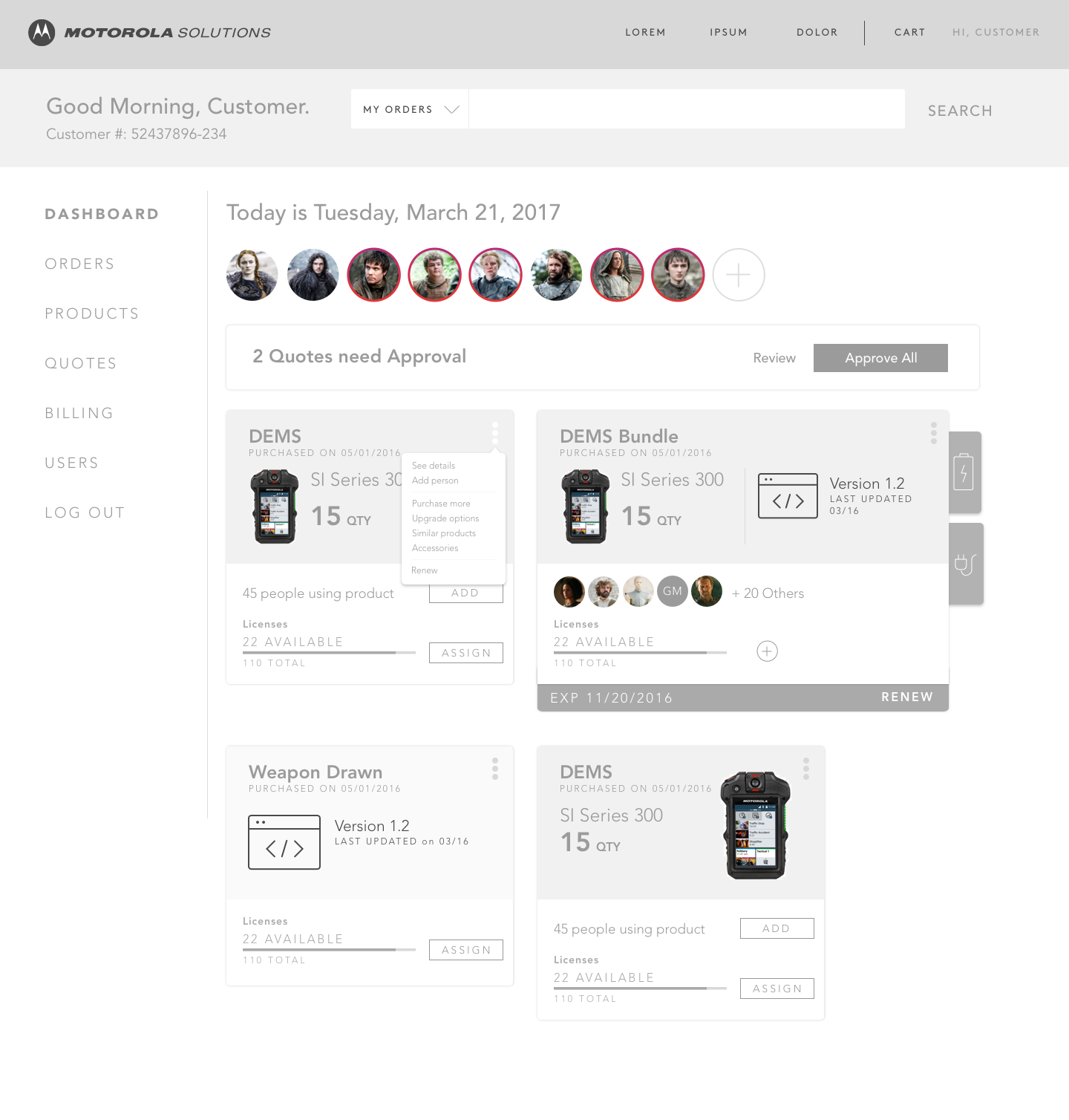Choose 'Upgrade options' from the popup menu
The image size is (1069, 1120).
pos(445,518)
